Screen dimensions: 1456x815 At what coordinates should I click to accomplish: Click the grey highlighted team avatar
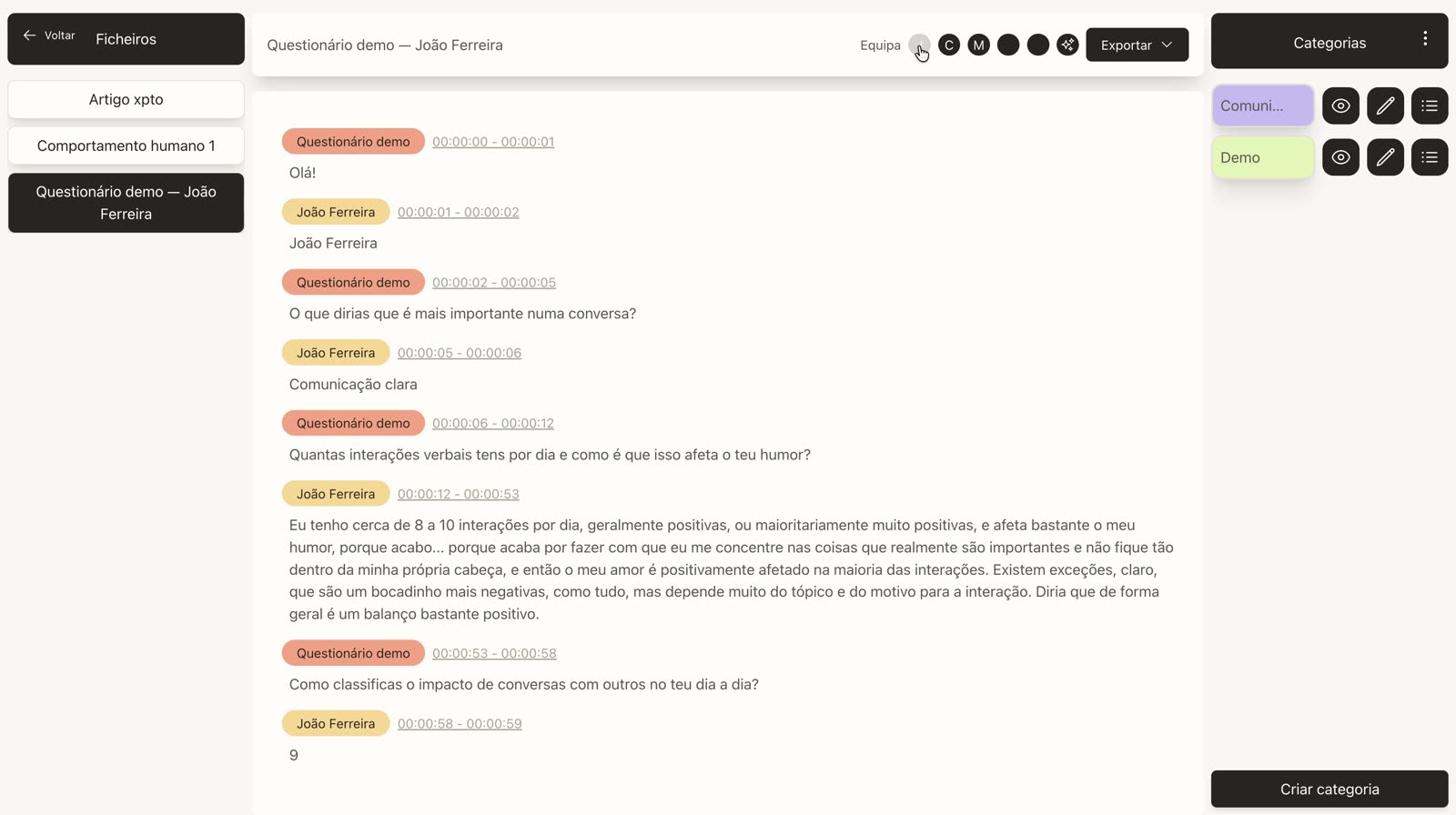[x=919, y=45]
